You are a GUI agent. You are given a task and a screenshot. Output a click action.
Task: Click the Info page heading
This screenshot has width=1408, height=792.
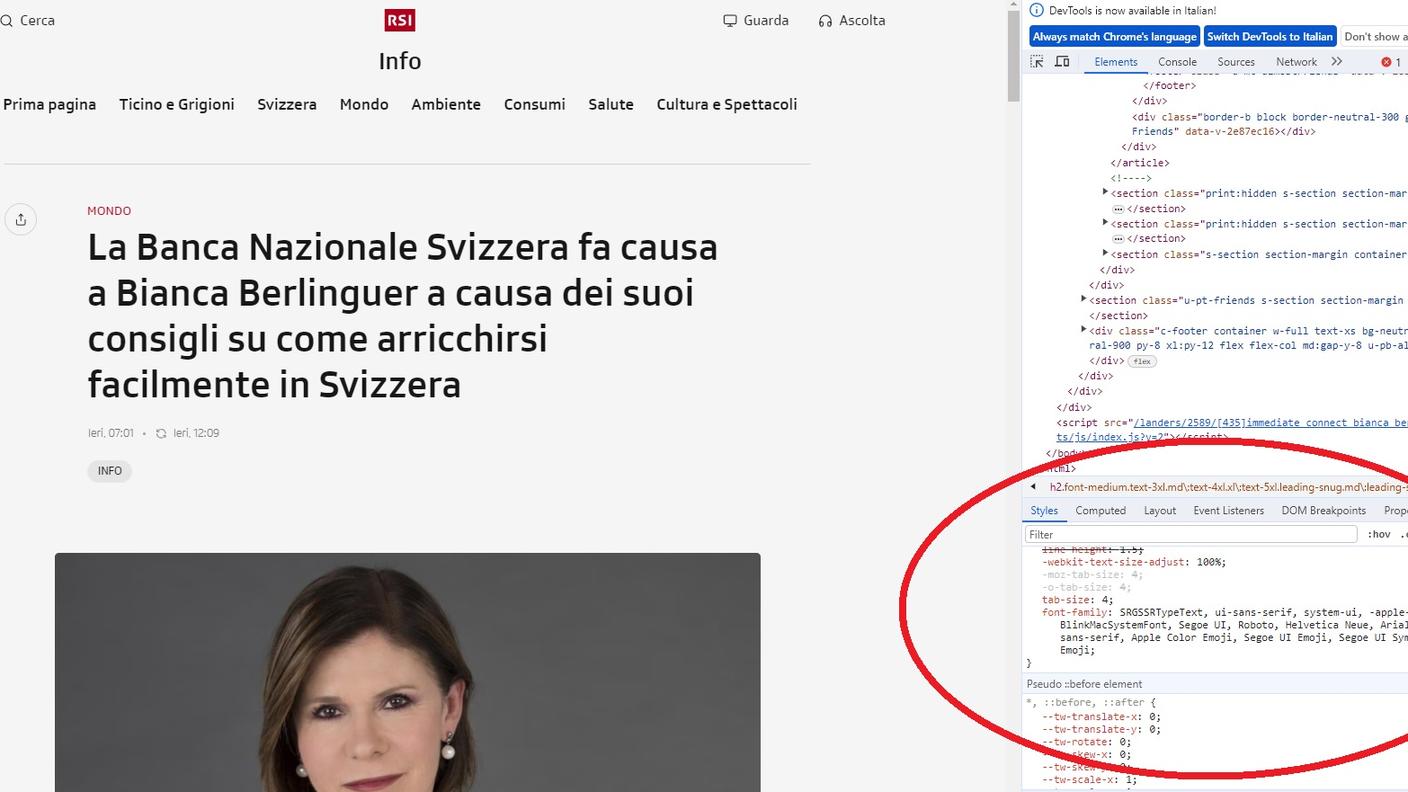tap(400, 61)
